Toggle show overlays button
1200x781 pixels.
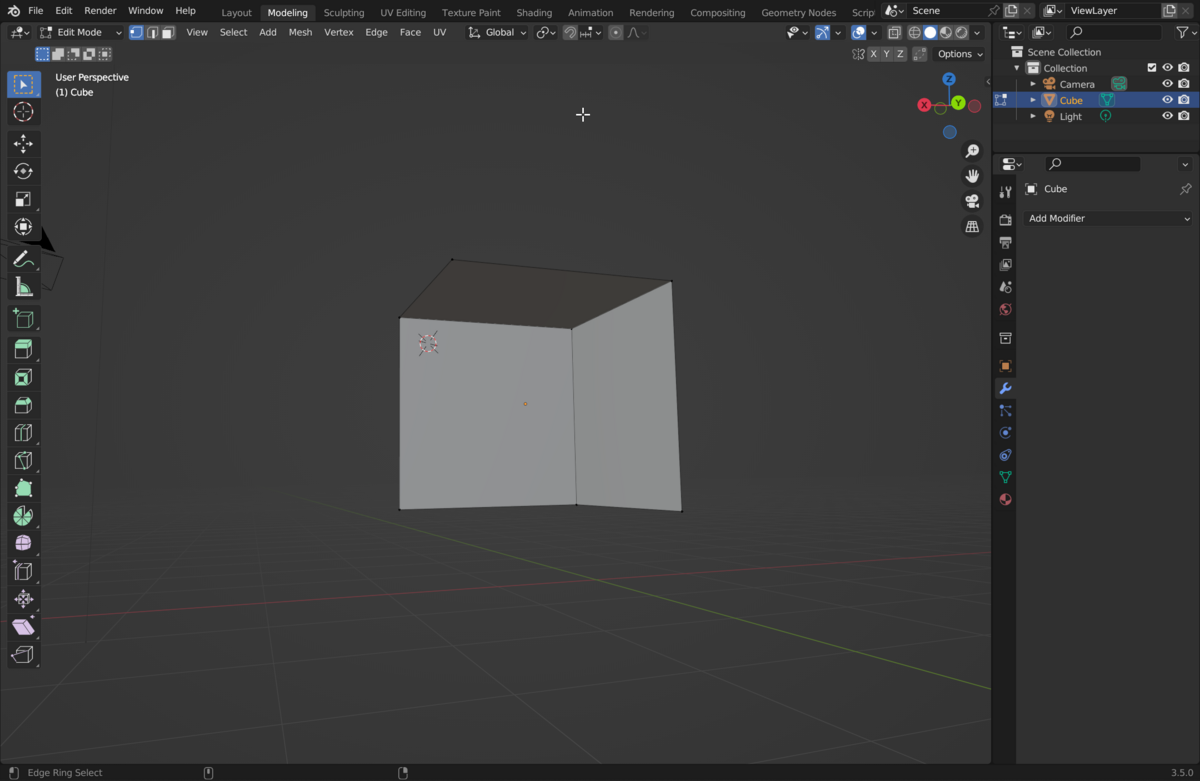(x=859, y=32)
